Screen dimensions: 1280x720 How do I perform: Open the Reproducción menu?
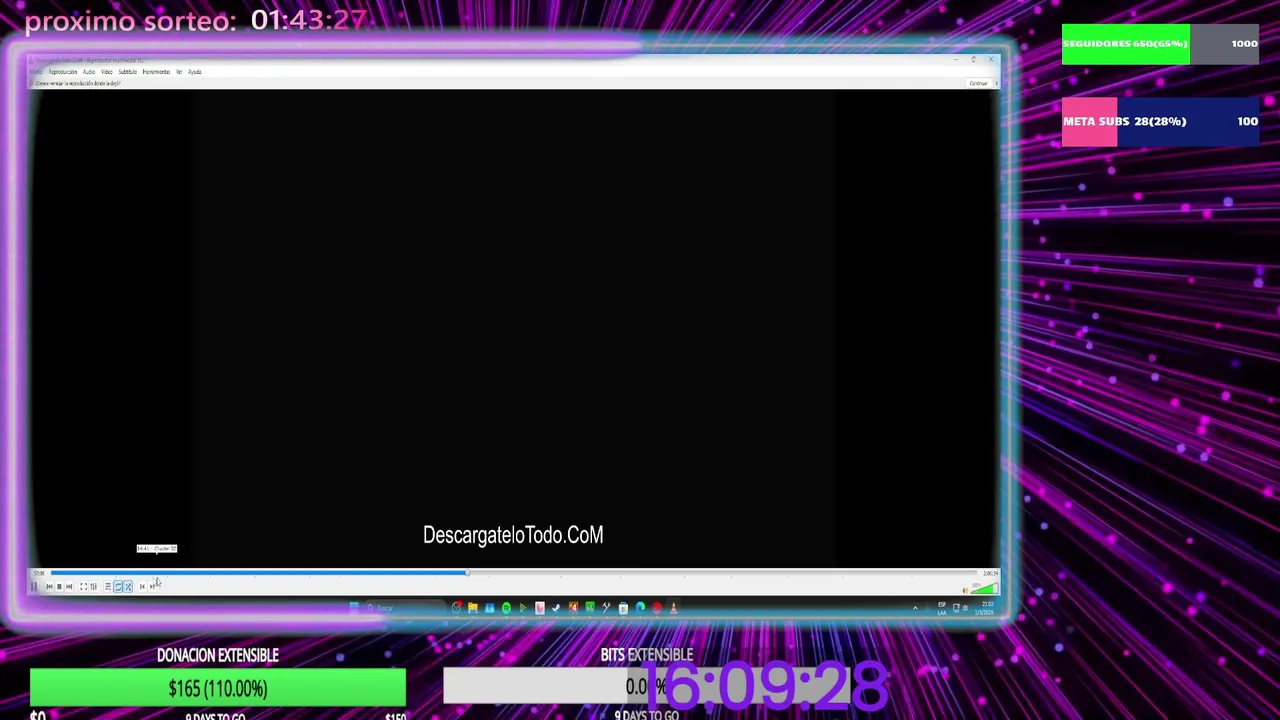click(x=63, y=72)
